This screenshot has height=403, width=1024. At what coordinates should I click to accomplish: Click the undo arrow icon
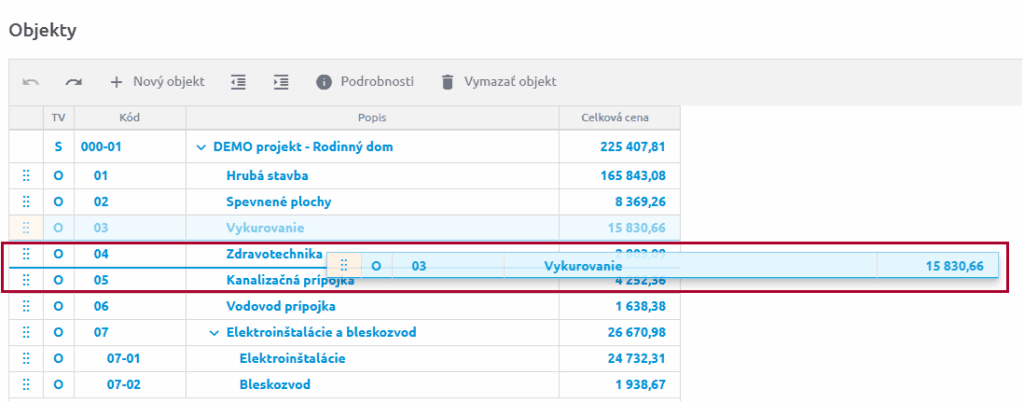point(31,82)
